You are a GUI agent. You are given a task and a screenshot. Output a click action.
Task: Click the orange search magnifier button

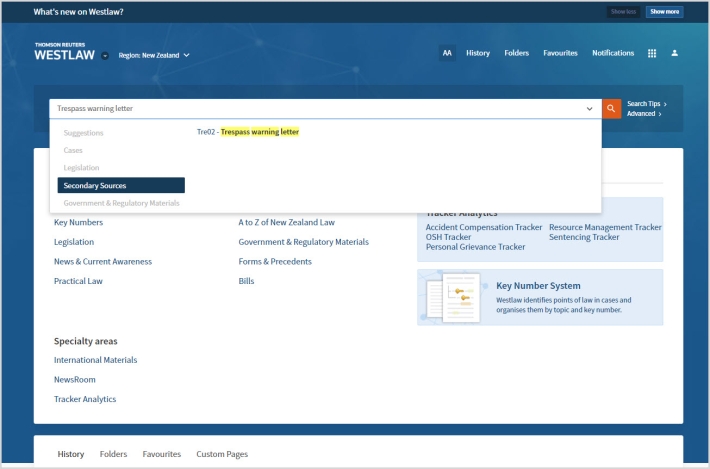(611, 109)
